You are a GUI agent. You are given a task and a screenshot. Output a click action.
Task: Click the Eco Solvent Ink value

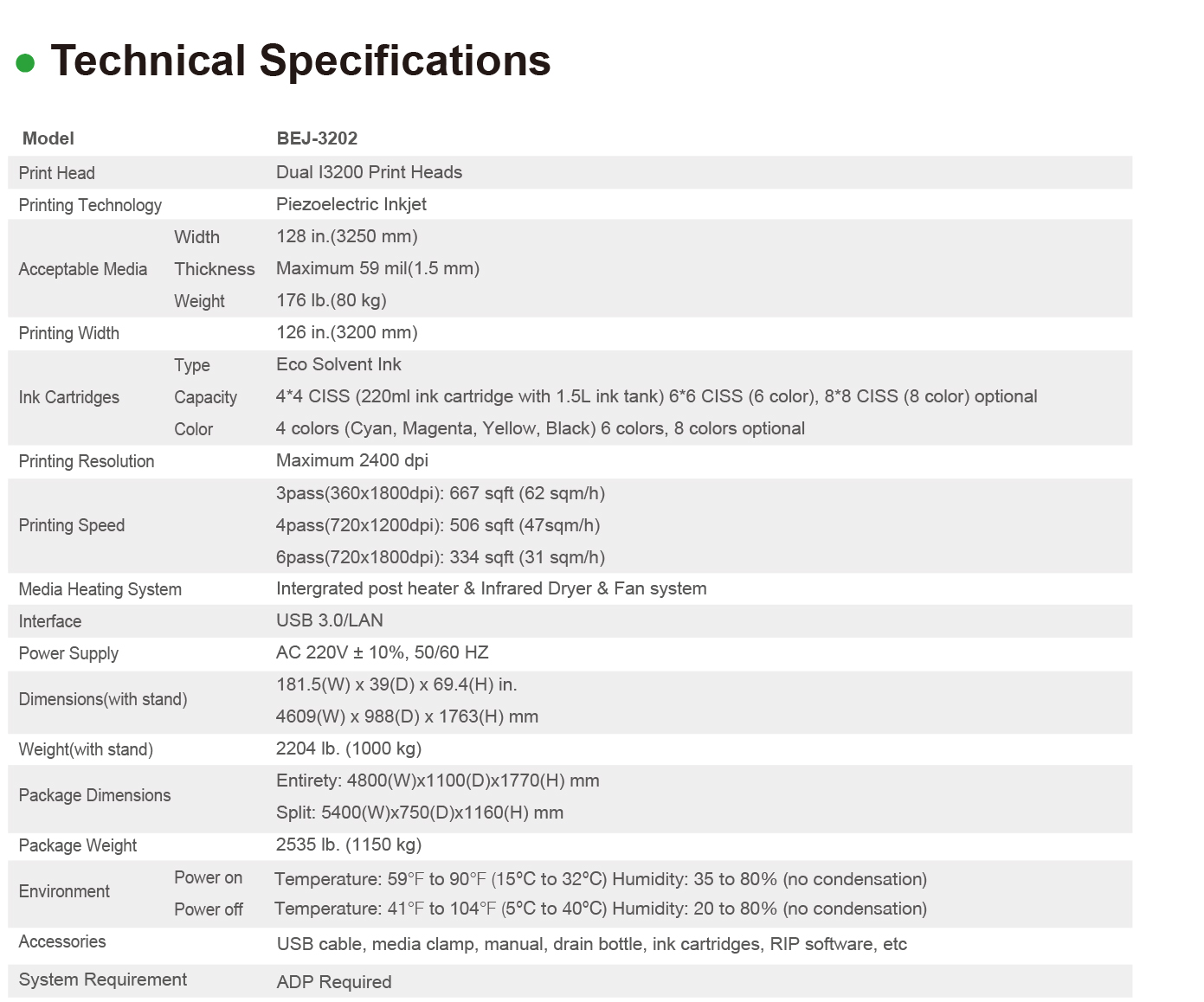(x=338, y=364)
